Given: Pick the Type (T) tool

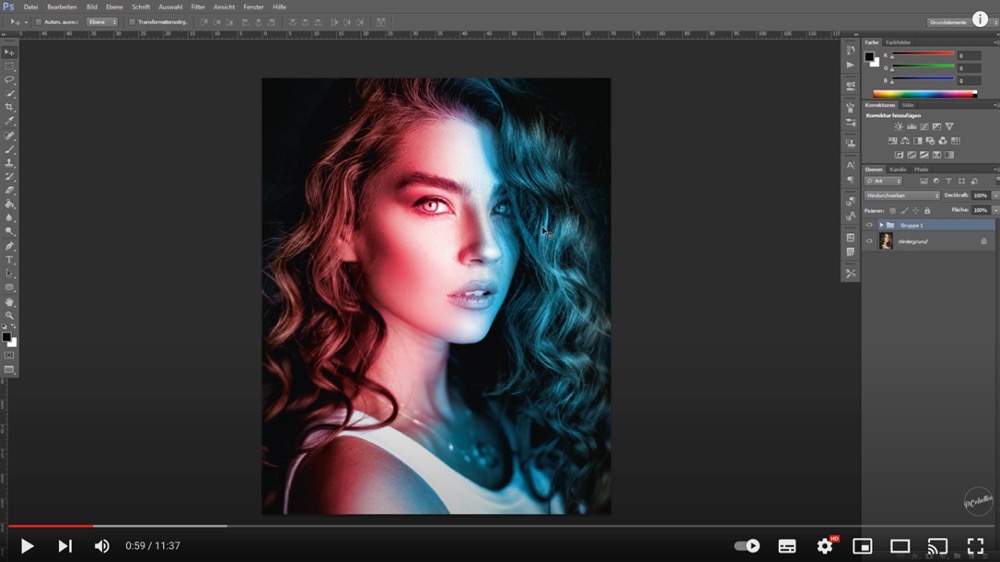Looking at the screenshot, I should [x=10, y=260].
